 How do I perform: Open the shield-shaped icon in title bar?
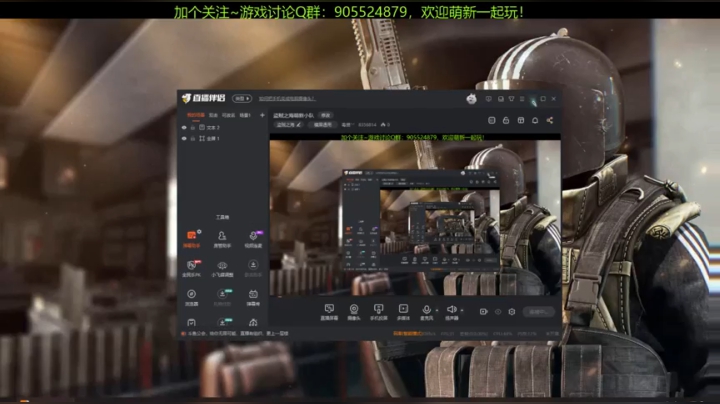pyautogui.click(x=512, y=99)
